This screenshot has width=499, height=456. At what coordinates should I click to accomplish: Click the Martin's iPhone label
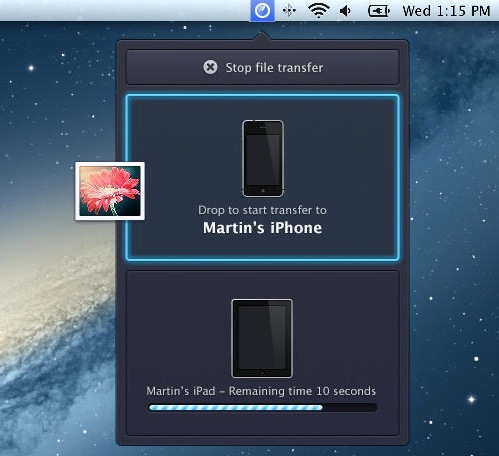tap(262, 228)
